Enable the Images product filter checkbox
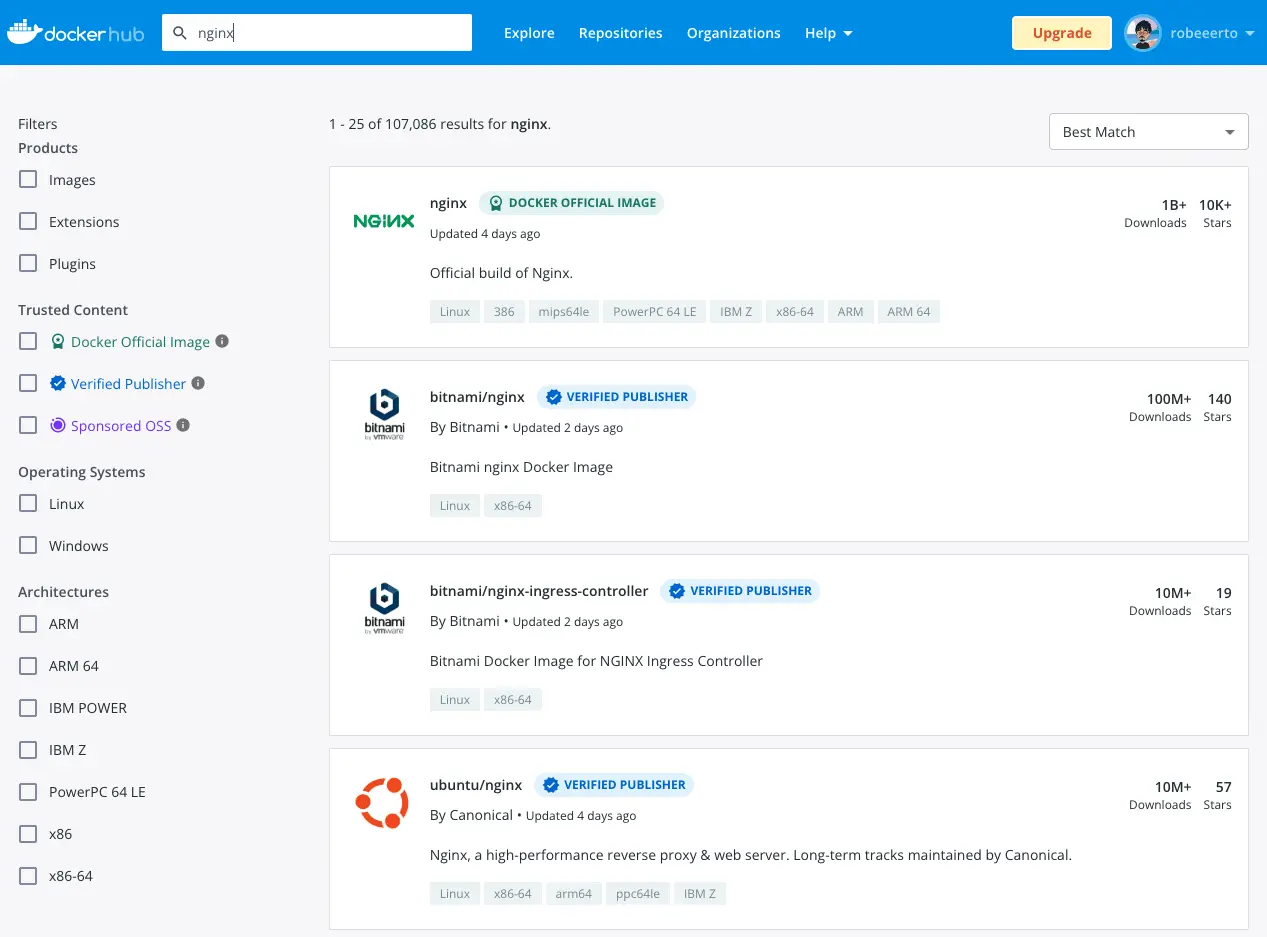The height and width of the screenshot is (937, 1267). tap(29, 180)
